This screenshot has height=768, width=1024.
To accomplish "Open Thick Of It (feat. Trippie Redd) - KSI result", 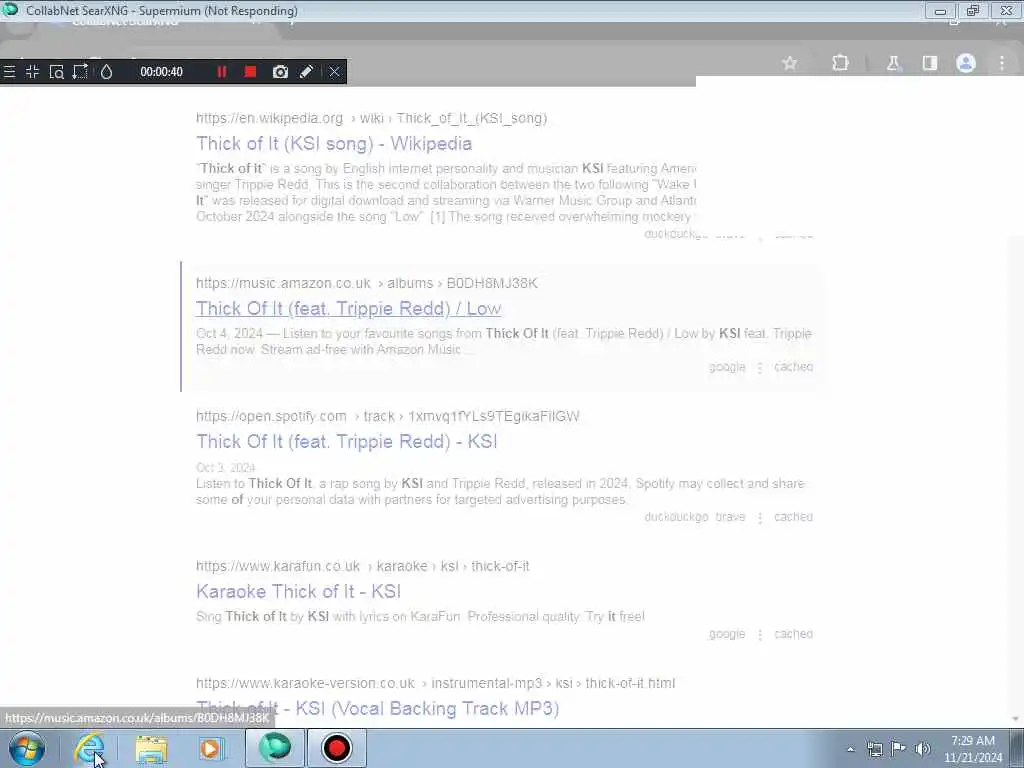I will 347,441.
